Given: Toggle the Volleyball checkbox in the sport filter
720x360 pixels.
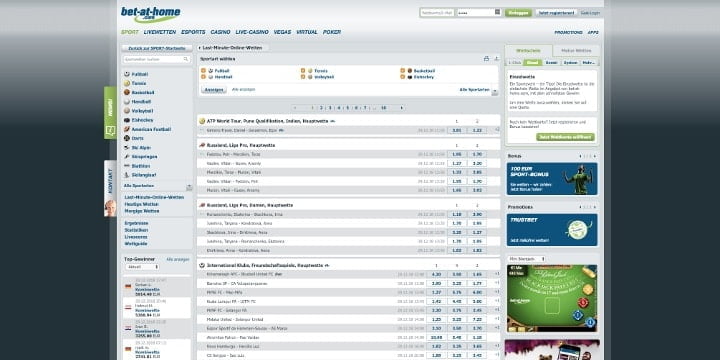Looking at the screenshot, I should [x=303, y=77].
